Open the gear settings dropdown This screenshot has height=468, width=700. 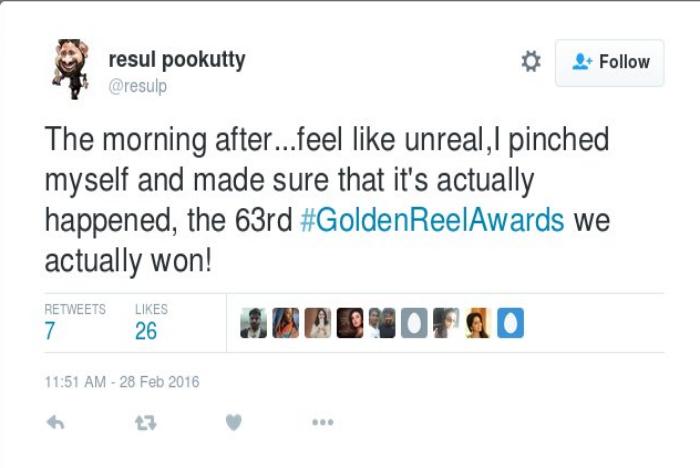click(x=531, y=61)
